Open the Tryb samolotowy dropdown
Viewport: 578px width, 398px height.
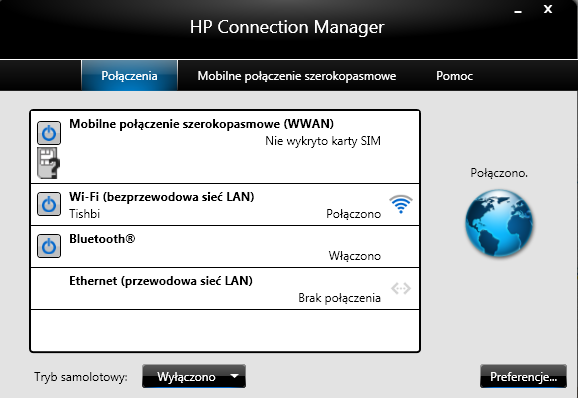click(x=194, y=376)
